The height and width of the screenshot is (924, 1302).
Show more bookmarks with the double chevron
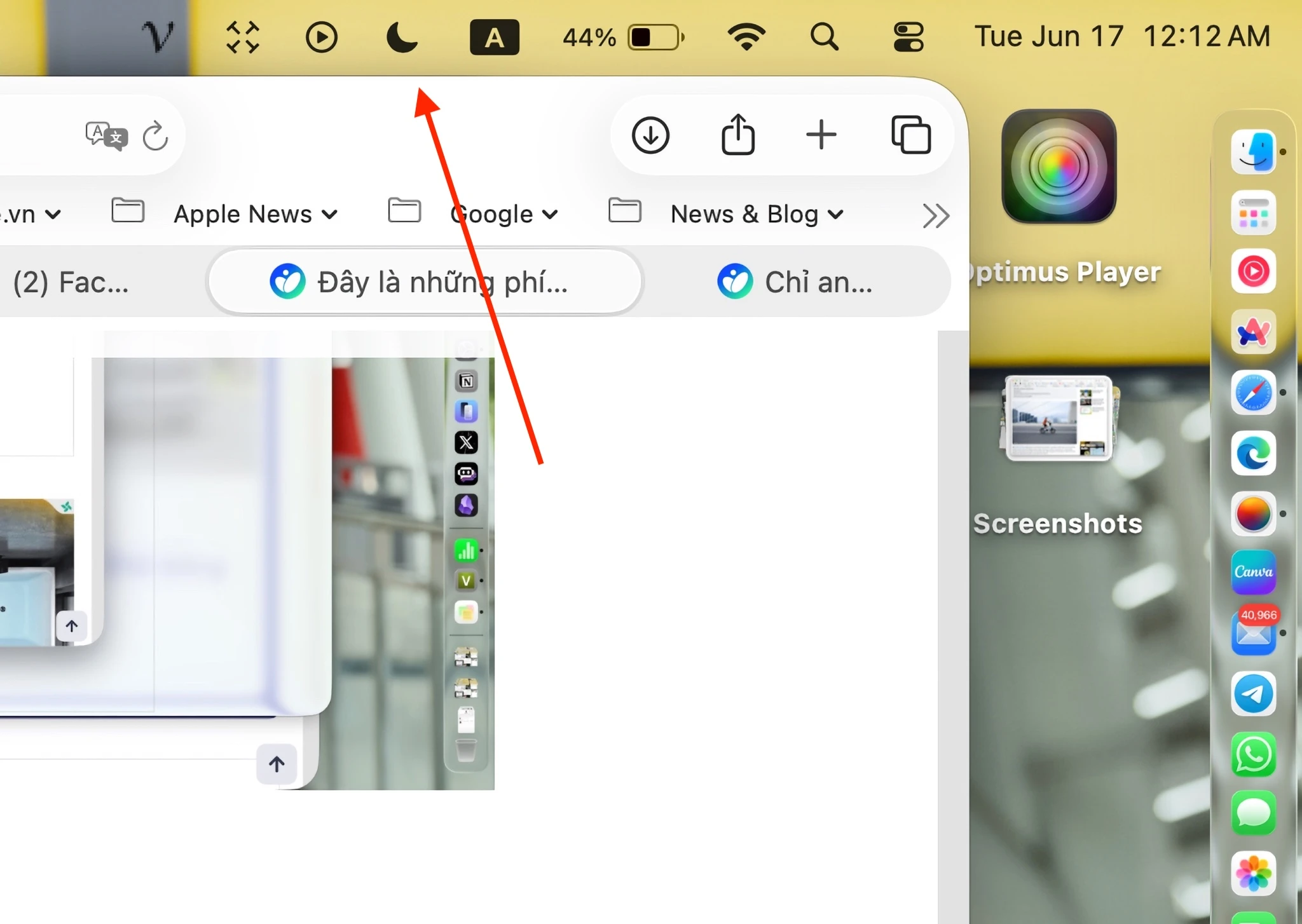click(x=936, y=216)
